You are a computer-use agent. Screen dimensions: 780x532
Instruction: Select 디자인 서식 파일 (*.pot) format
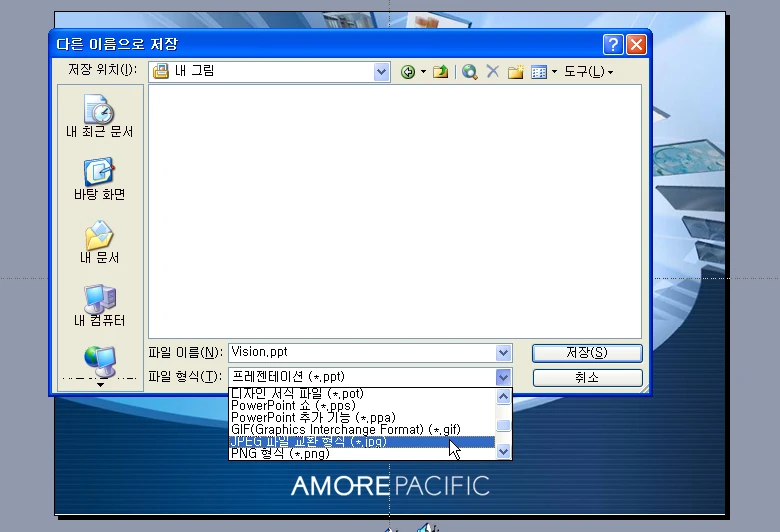tap(362, 394)
